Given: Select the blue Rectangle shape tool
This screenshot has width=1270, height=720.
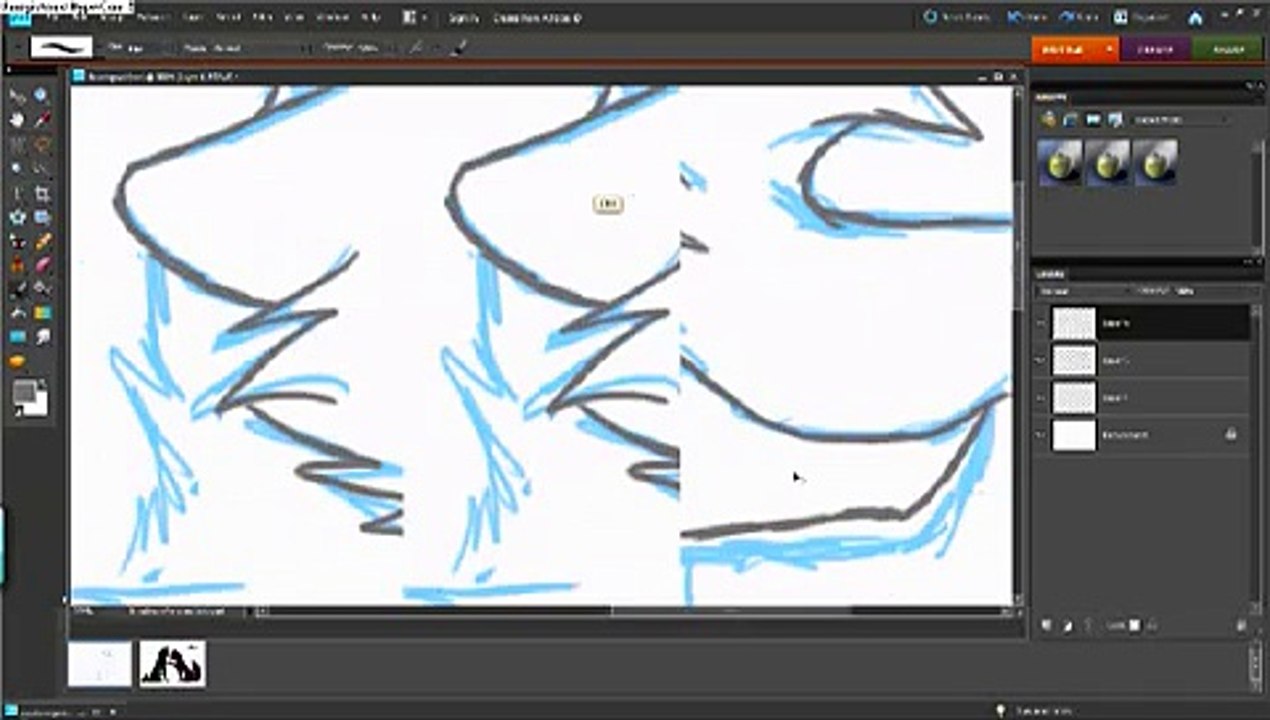Looking at the screenshot, I should (17, 339).
